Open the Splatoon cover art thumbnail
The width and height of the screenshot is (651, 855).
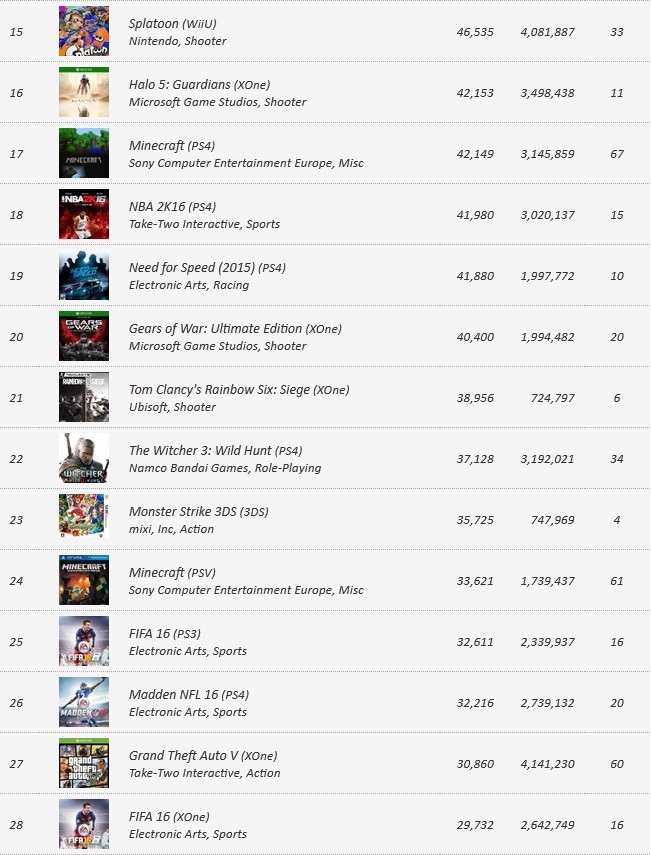pos(84,31)
